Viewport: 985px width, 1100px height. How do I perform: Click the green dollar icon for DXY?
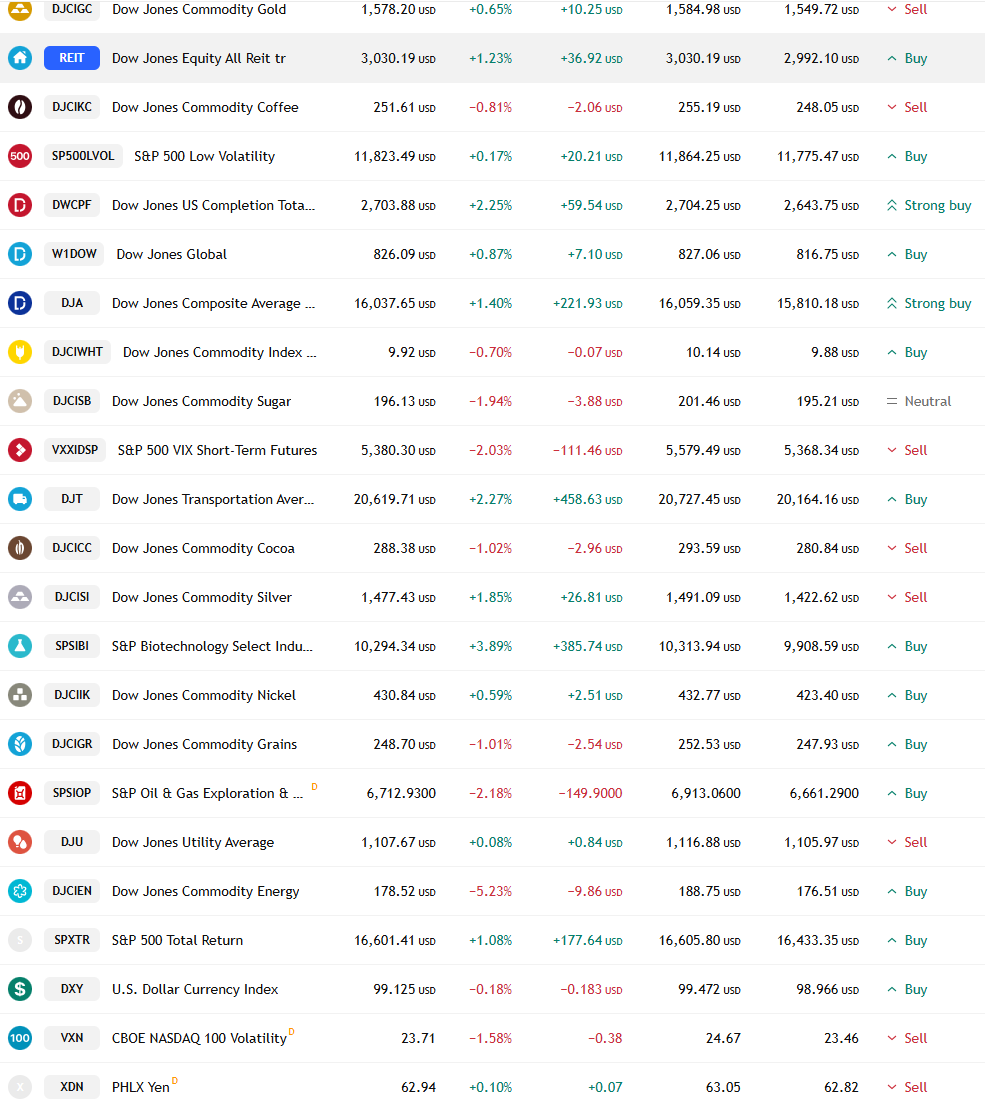click(20, 989)
